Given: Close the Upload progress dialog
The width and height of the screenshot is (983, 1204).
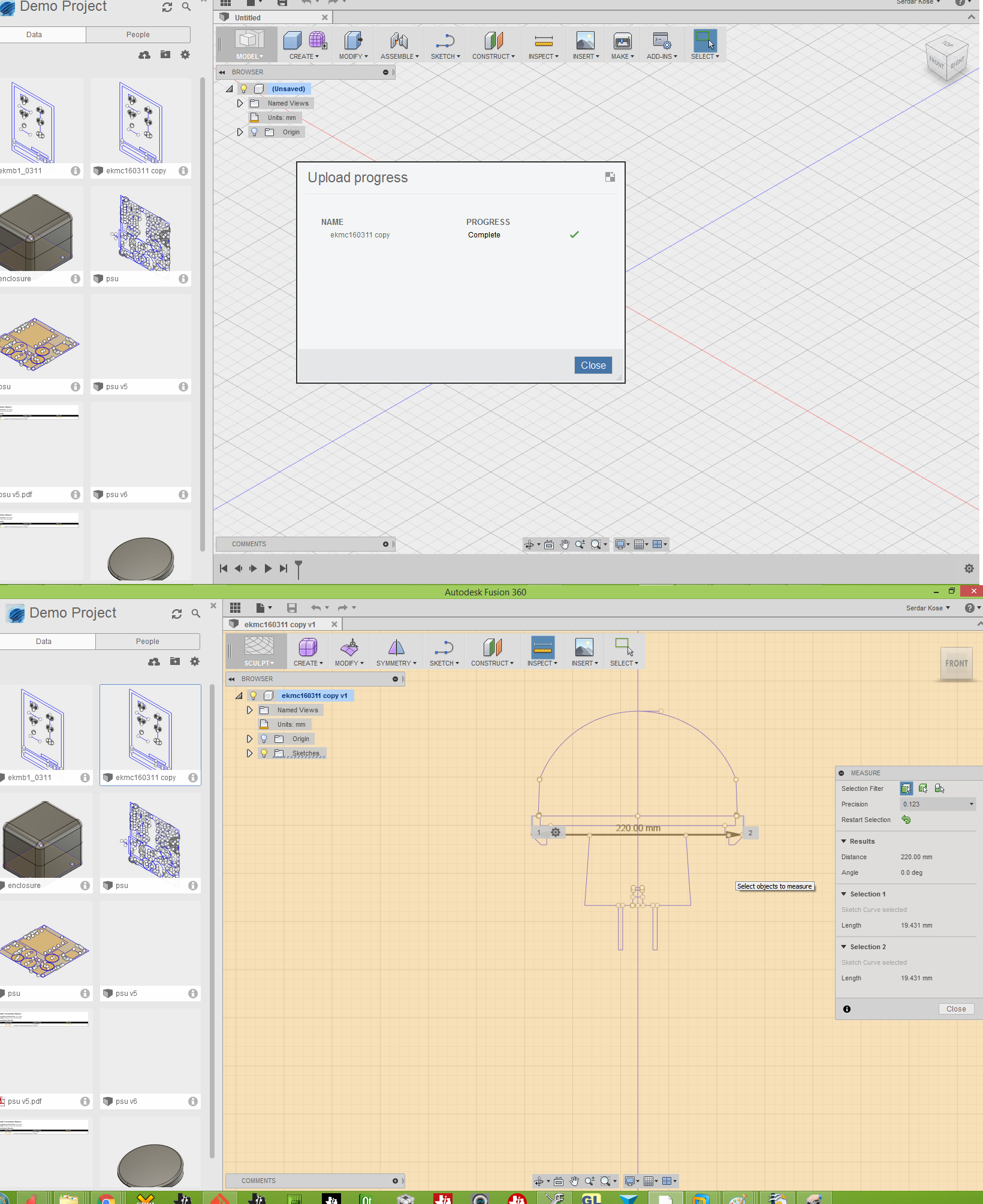Looking at the screenshot, I should point(593,365).
